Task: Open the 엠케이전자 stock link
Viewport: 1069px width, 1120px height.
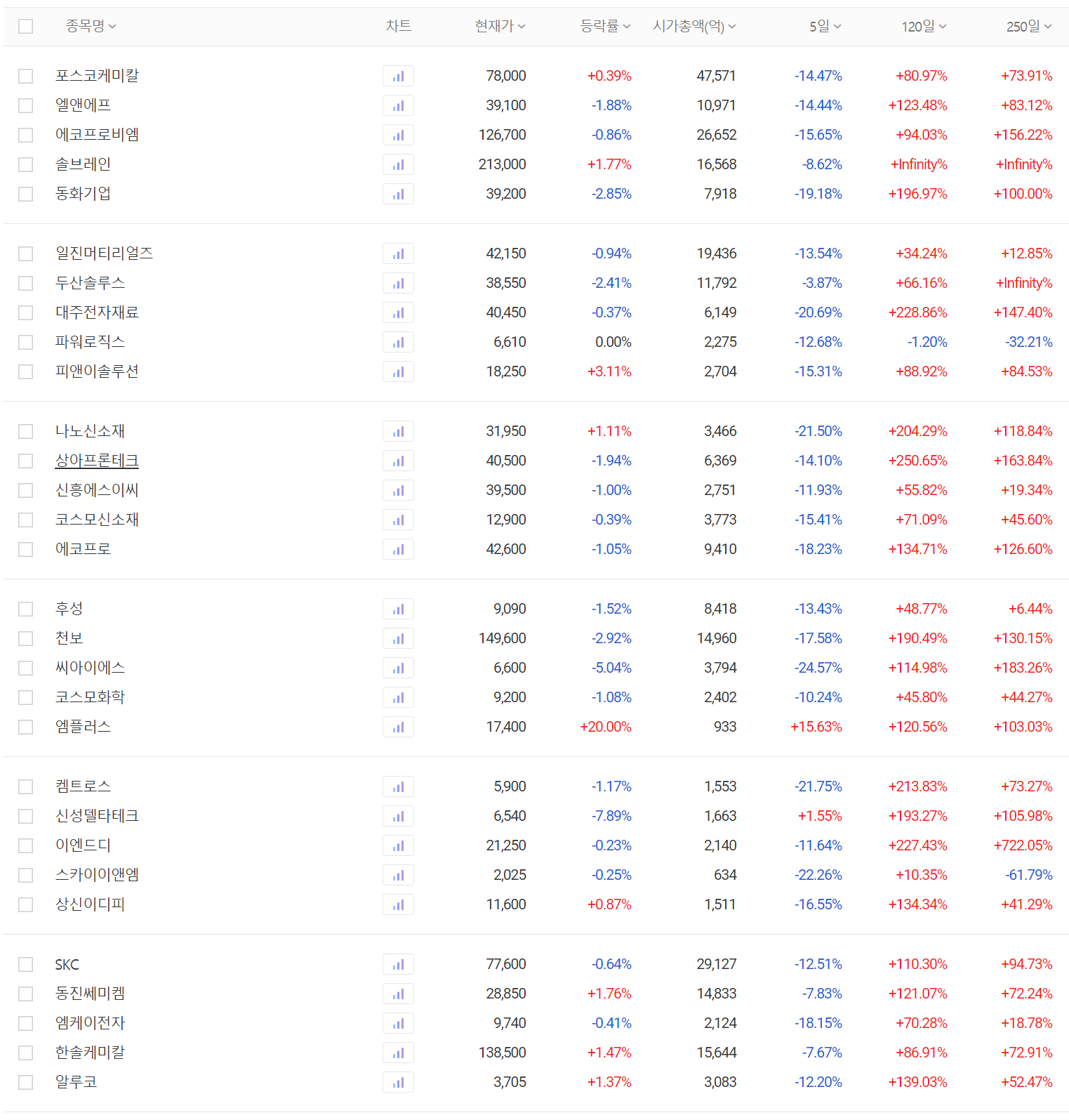Action: coord(90,1023)
